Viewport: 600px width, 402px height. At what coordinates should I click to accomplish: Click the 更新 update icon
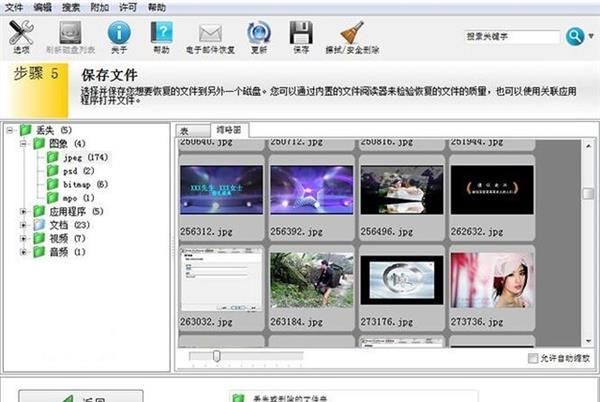[259, 33]
